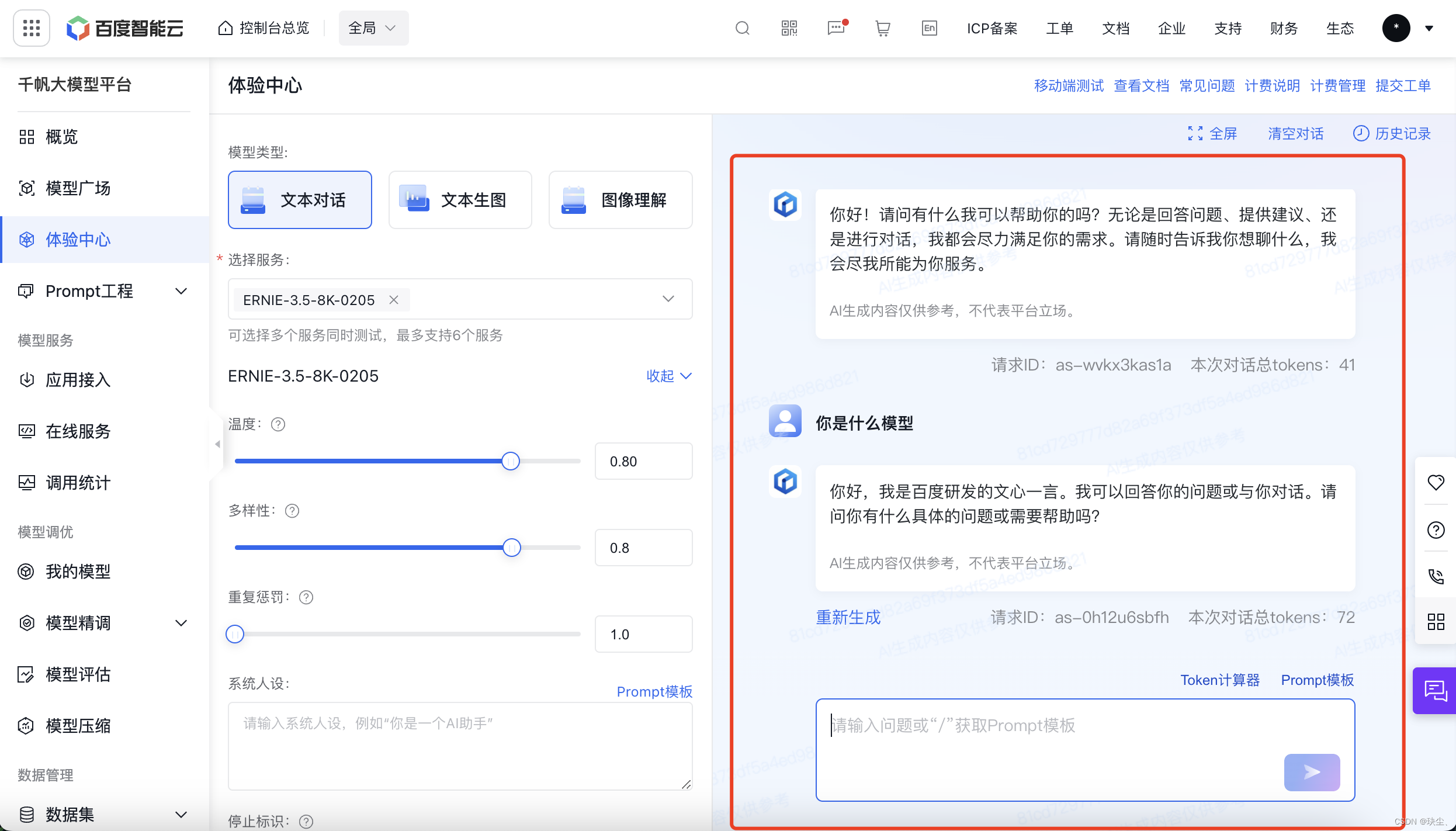Open the app grid launcher icon

pyautogui.click(x=32, y=28)
